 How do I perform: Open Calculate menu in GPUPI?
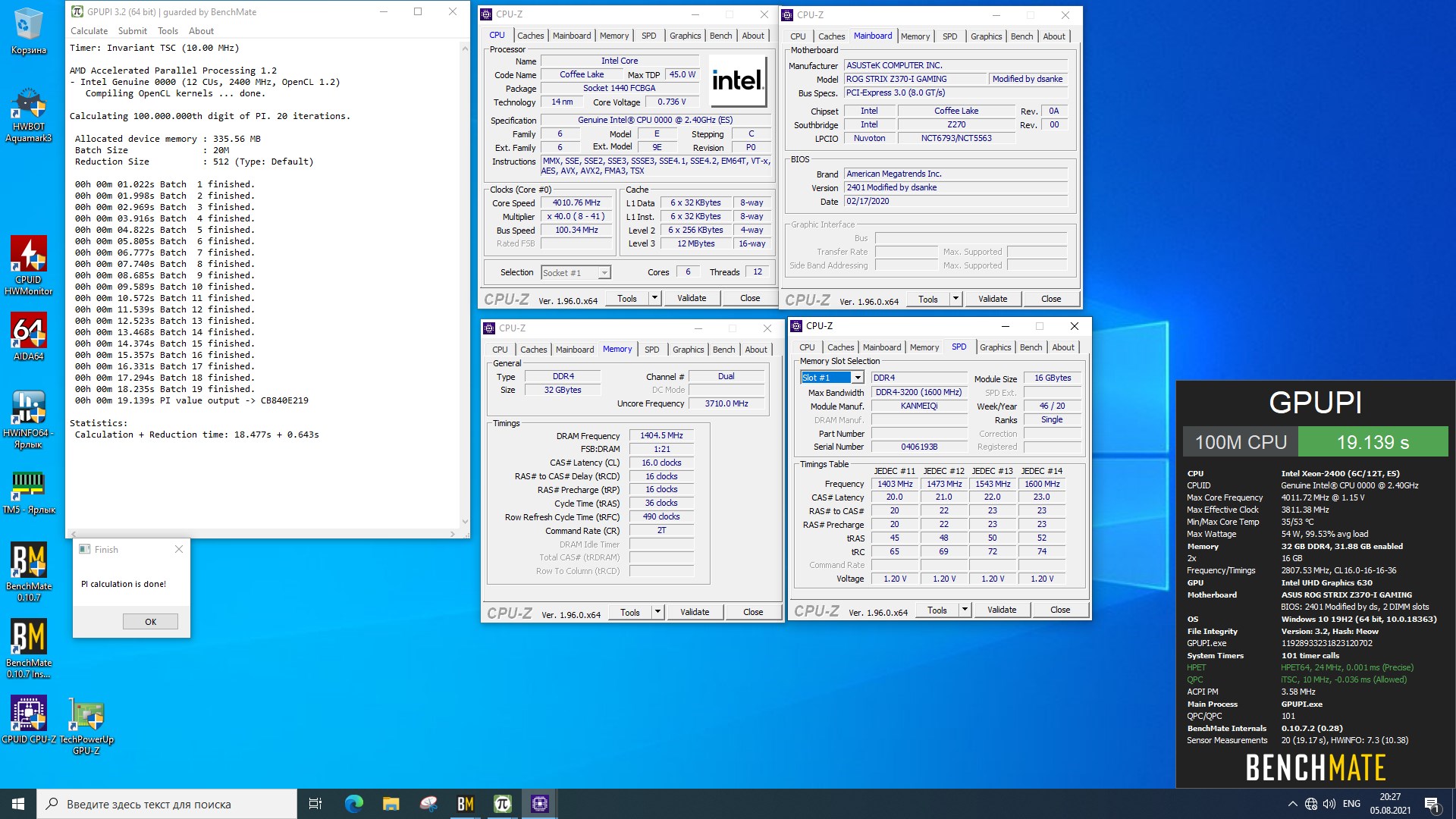[x=89, y=31]
